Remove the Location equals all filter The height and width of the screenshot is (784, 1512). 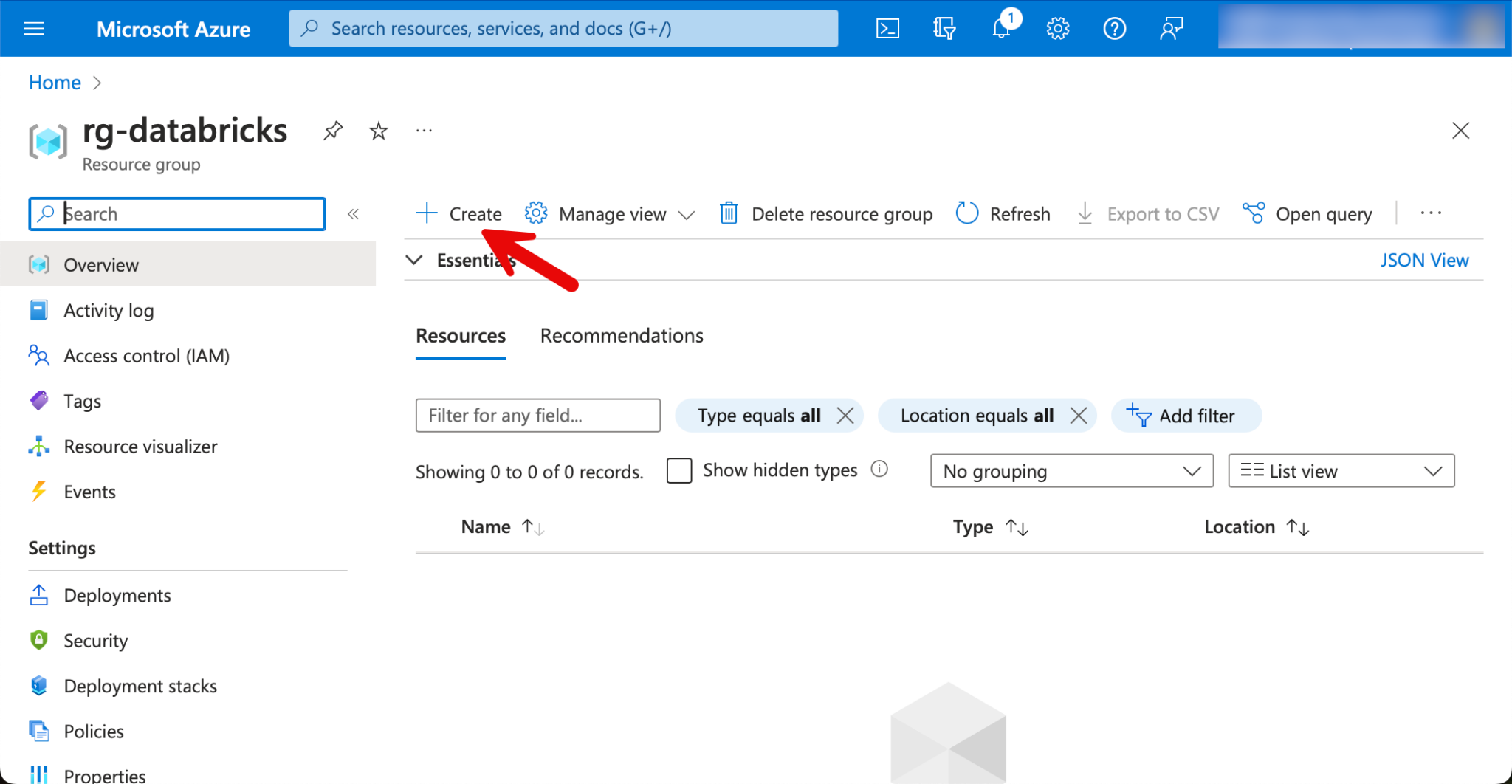point(1079,416)
